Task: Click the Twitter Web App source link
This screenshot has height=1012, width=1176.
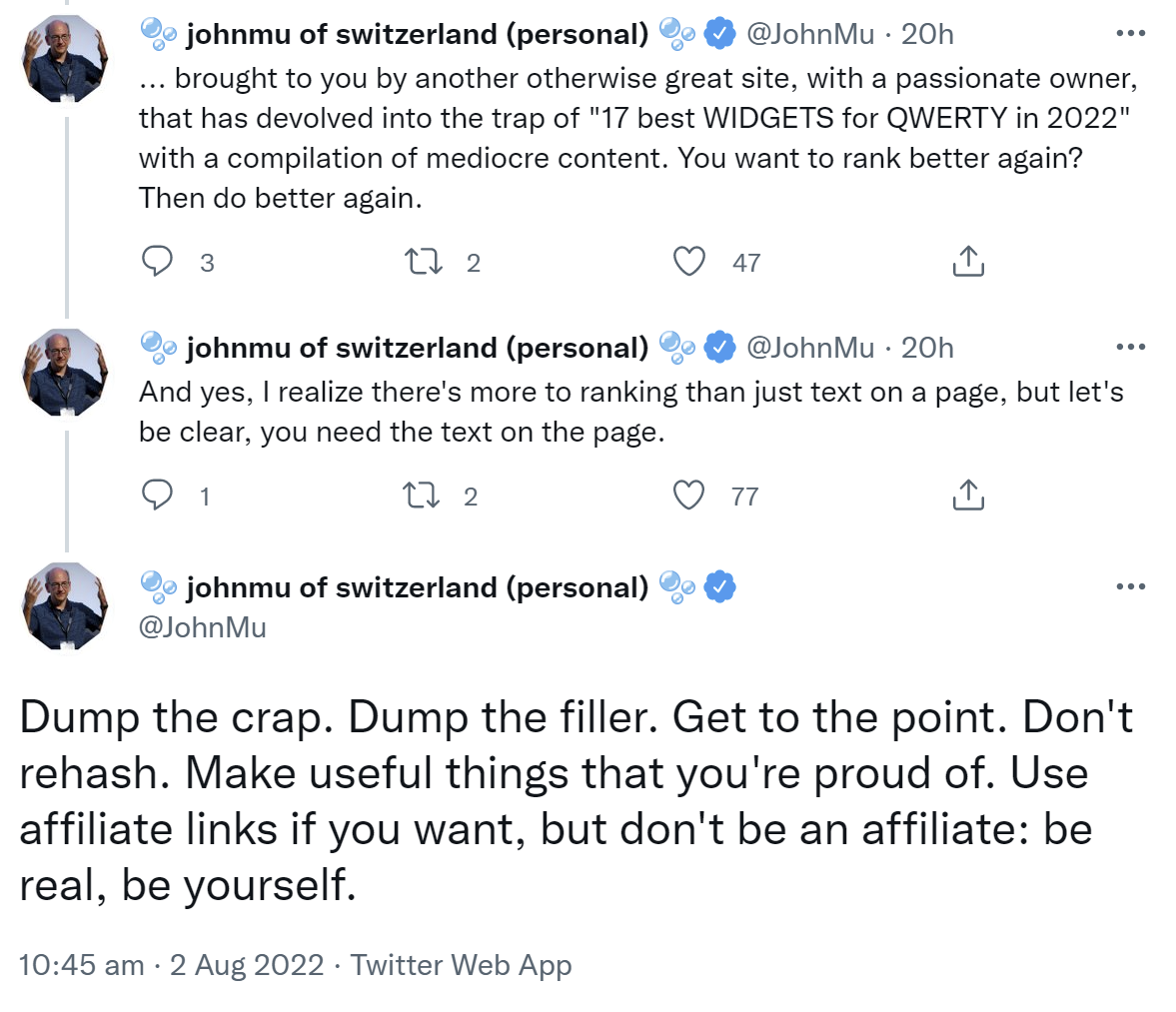Action: pos(462,965)
